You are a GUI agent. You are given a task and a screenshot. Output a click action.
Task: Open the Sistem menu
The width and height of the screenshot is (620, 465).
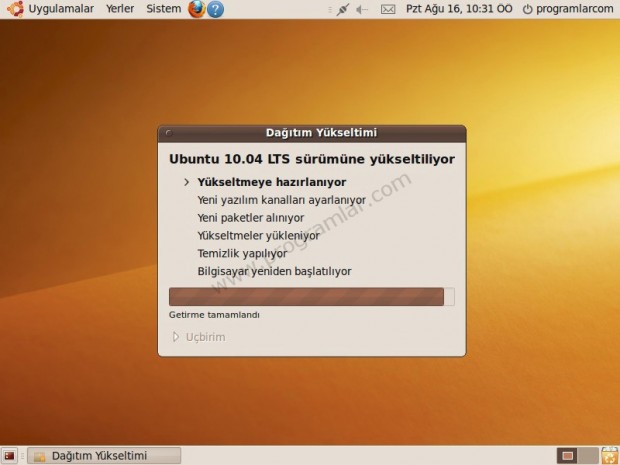(x=163, y=9)
